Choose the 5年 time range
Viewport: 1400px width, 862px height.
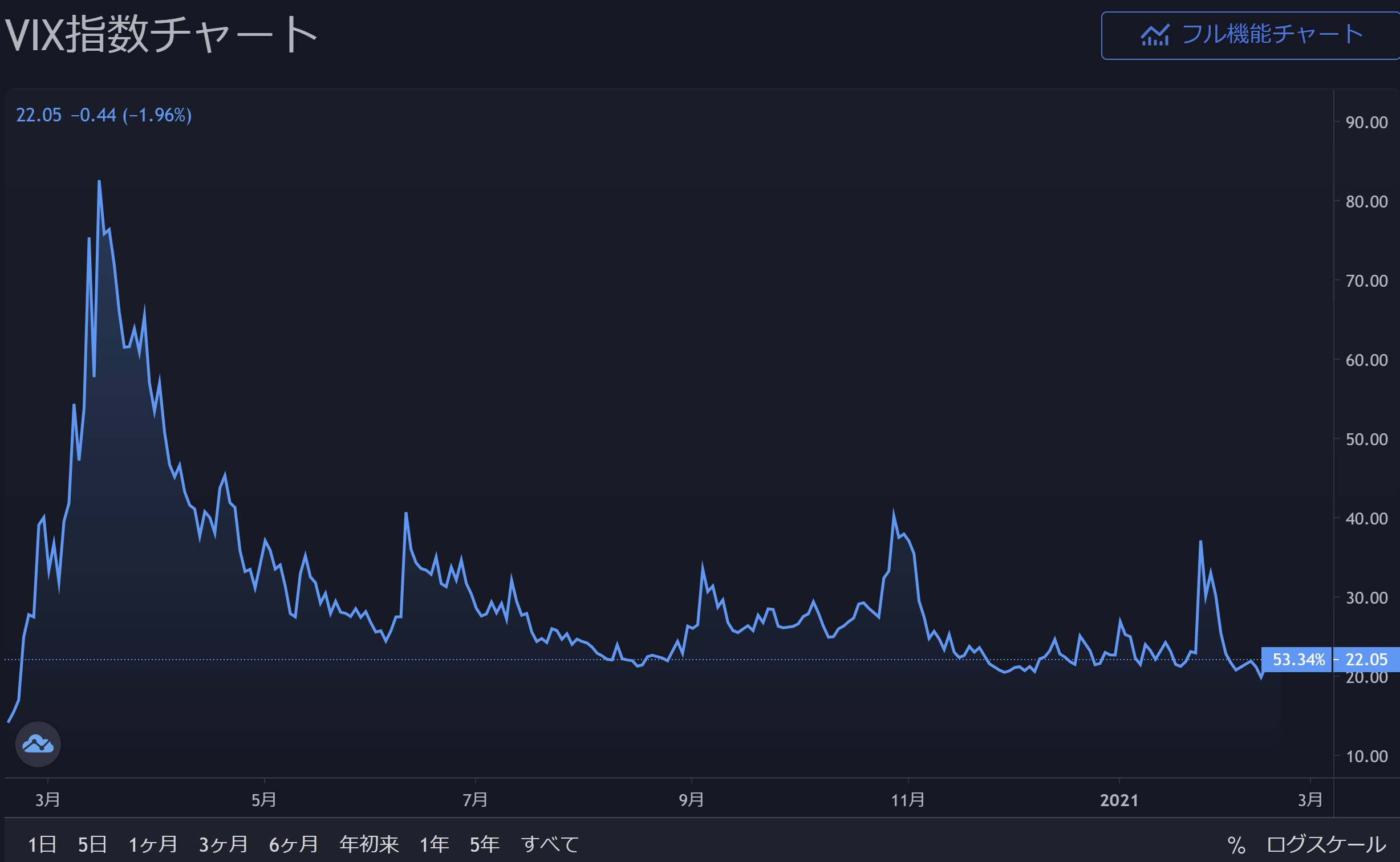(x=485, y=844)
